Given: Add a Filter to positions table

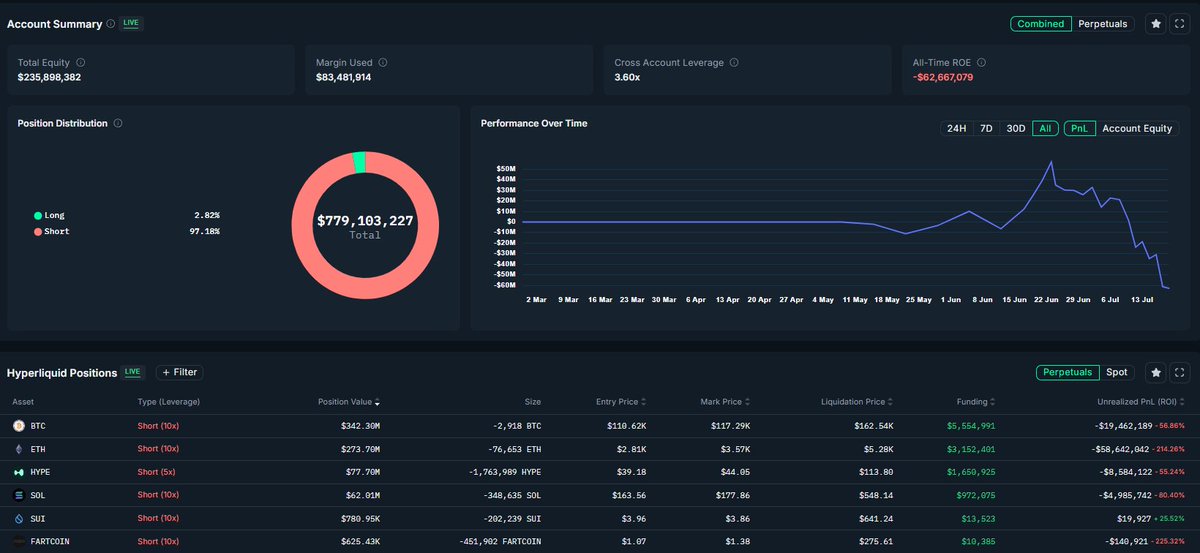Looking at the screenshot, I should (x=179, y=372).
